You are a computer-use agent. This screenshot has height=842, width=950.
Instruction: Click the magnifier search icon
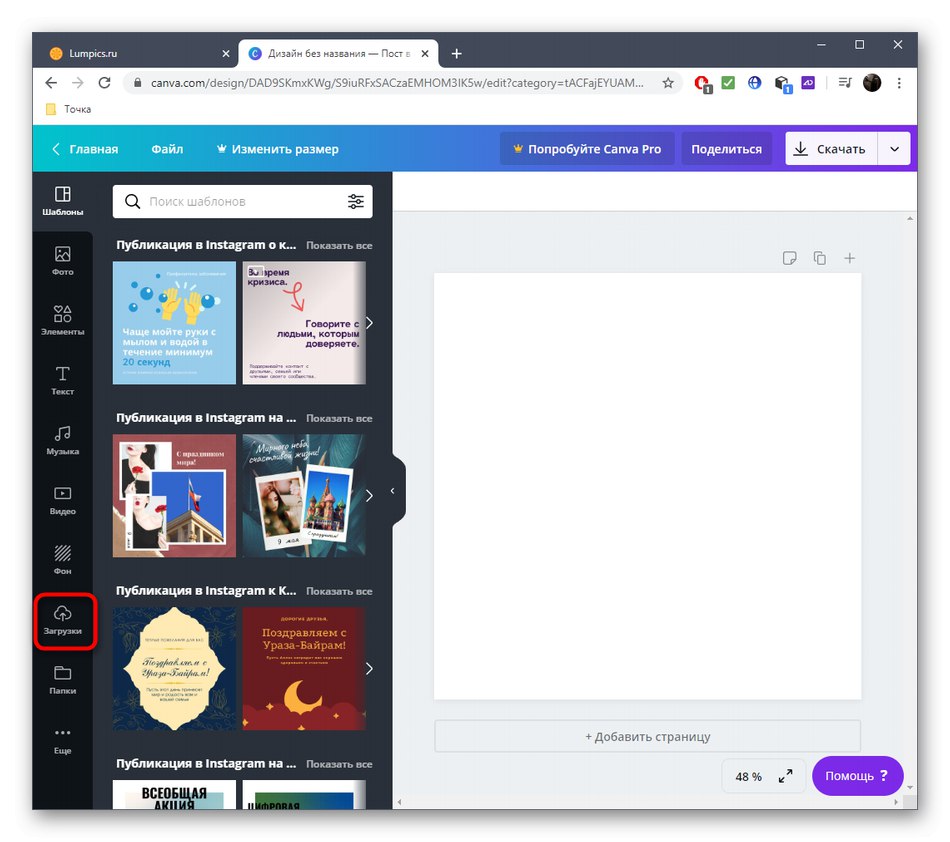(132, 201)
